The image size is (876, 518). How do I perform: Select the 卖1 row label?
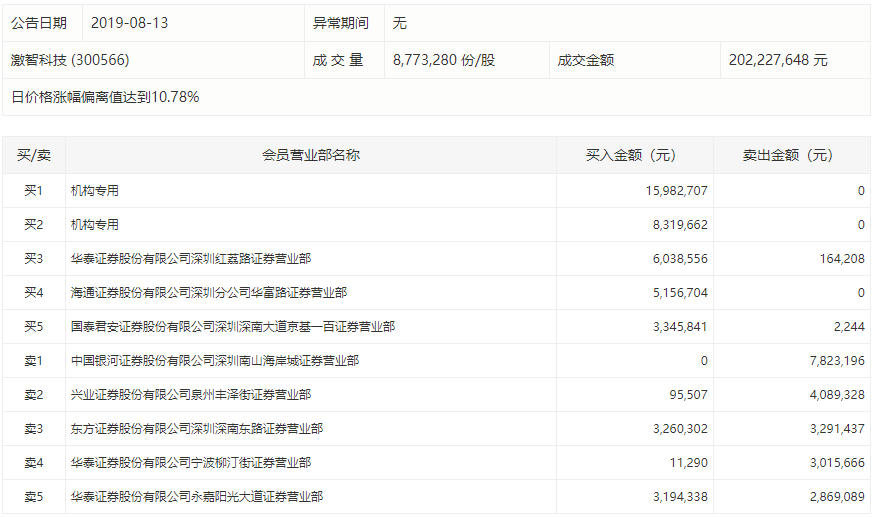tap(34, 360)
